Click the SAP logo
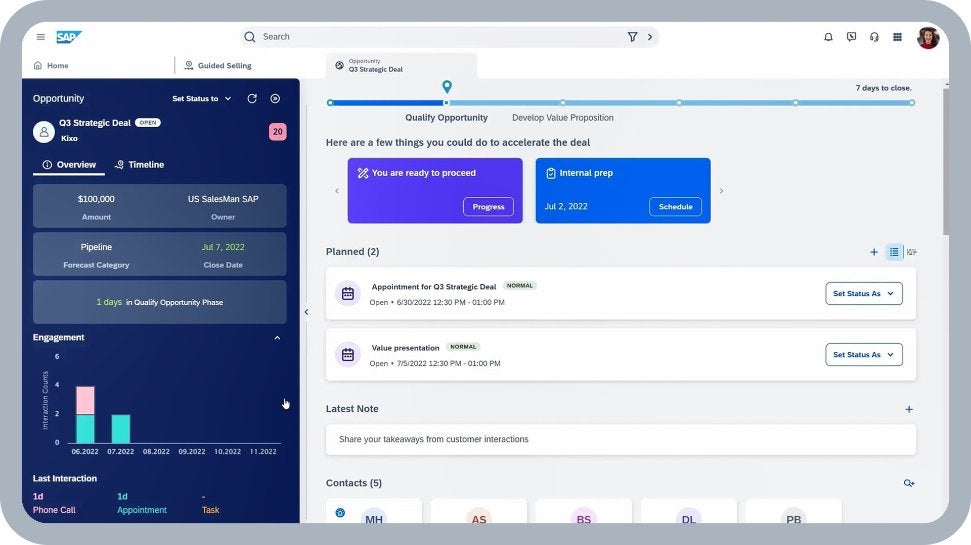The height and width of the screenshot is (545, 971). [69, 37]
